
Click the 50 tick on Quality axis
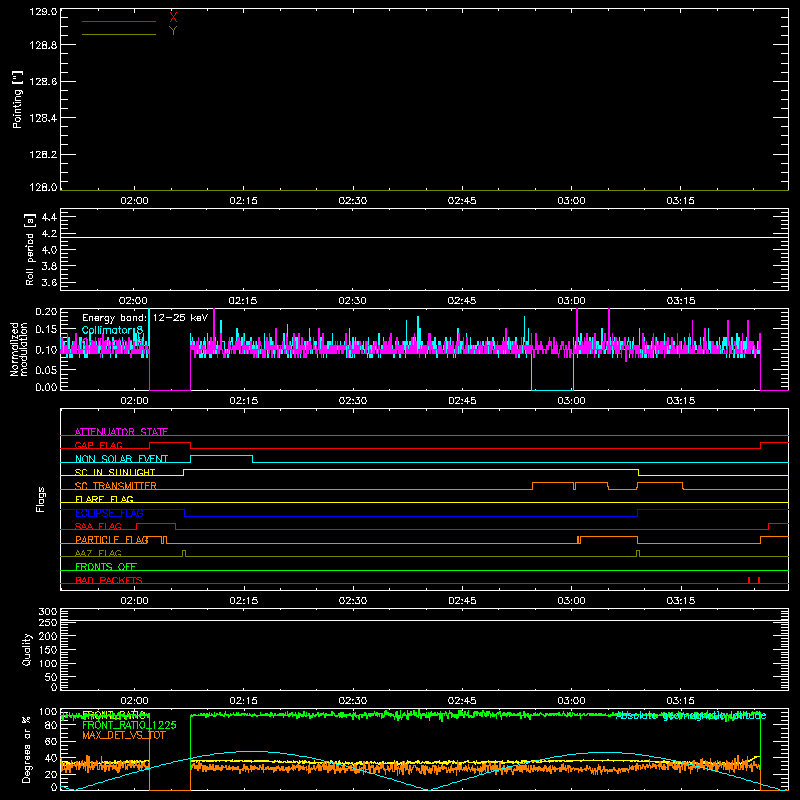click(x=51, y=677)
